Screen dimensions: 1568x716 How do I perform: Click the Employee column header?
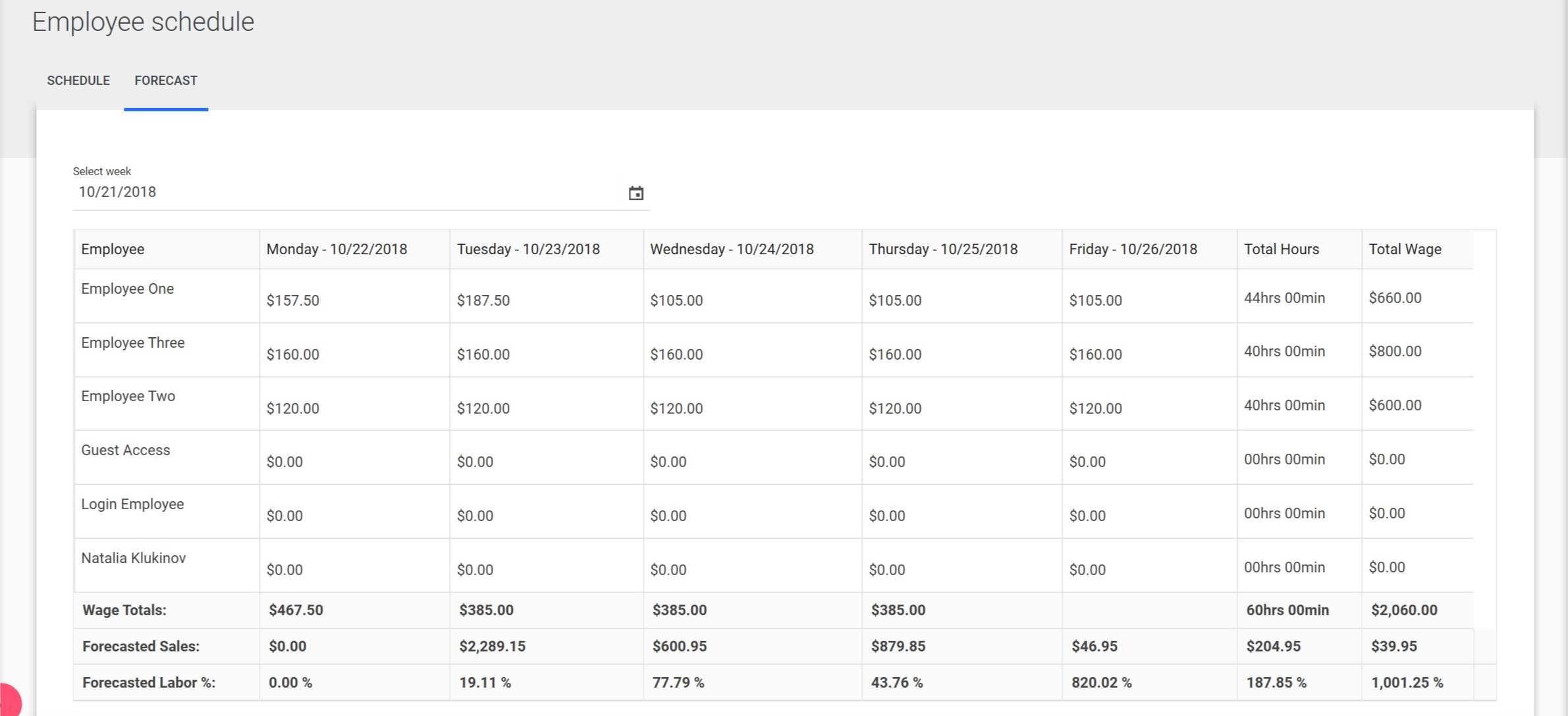[x=113, y=249]
